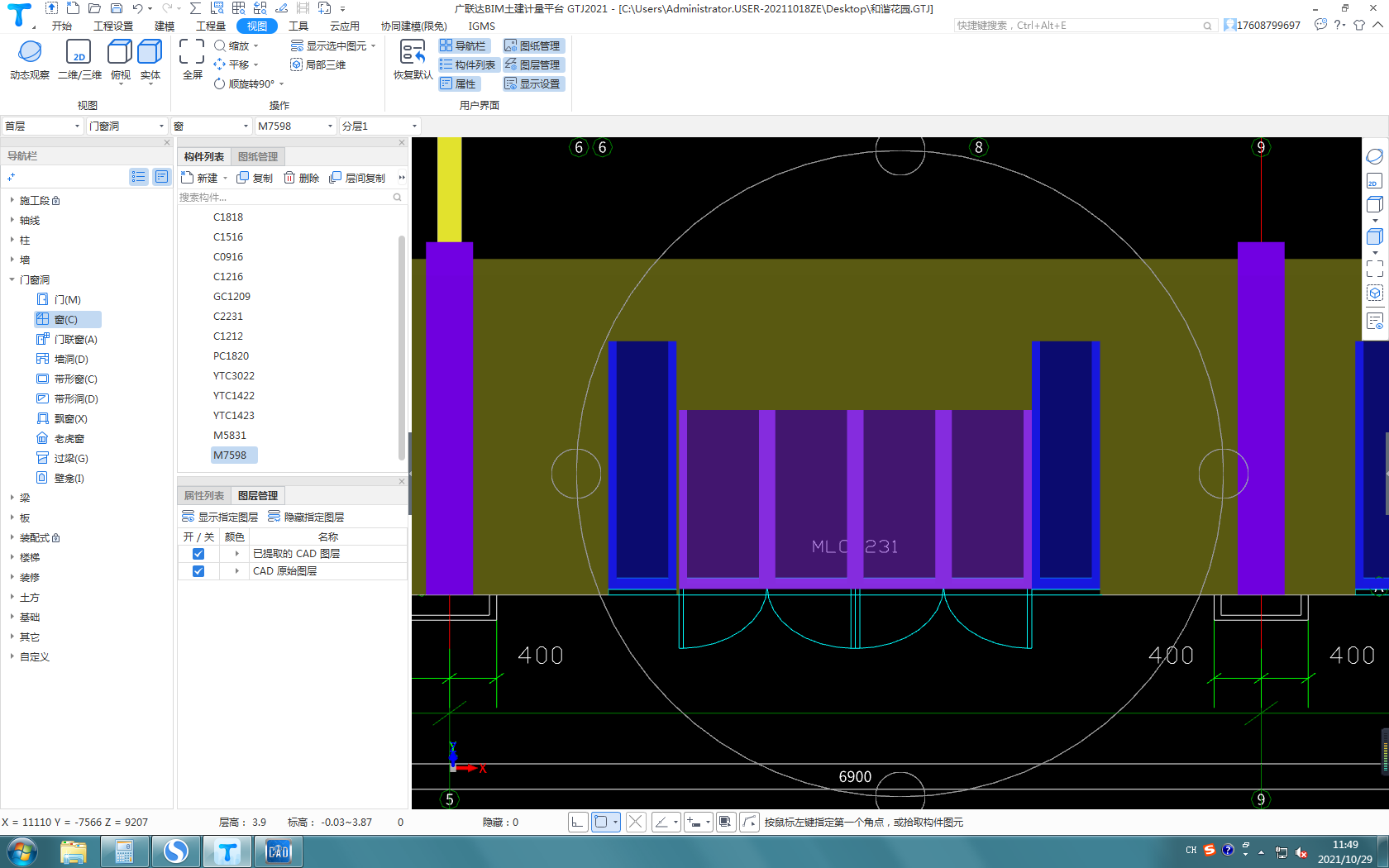Open the 门窗洞 category dropdown

127,126
